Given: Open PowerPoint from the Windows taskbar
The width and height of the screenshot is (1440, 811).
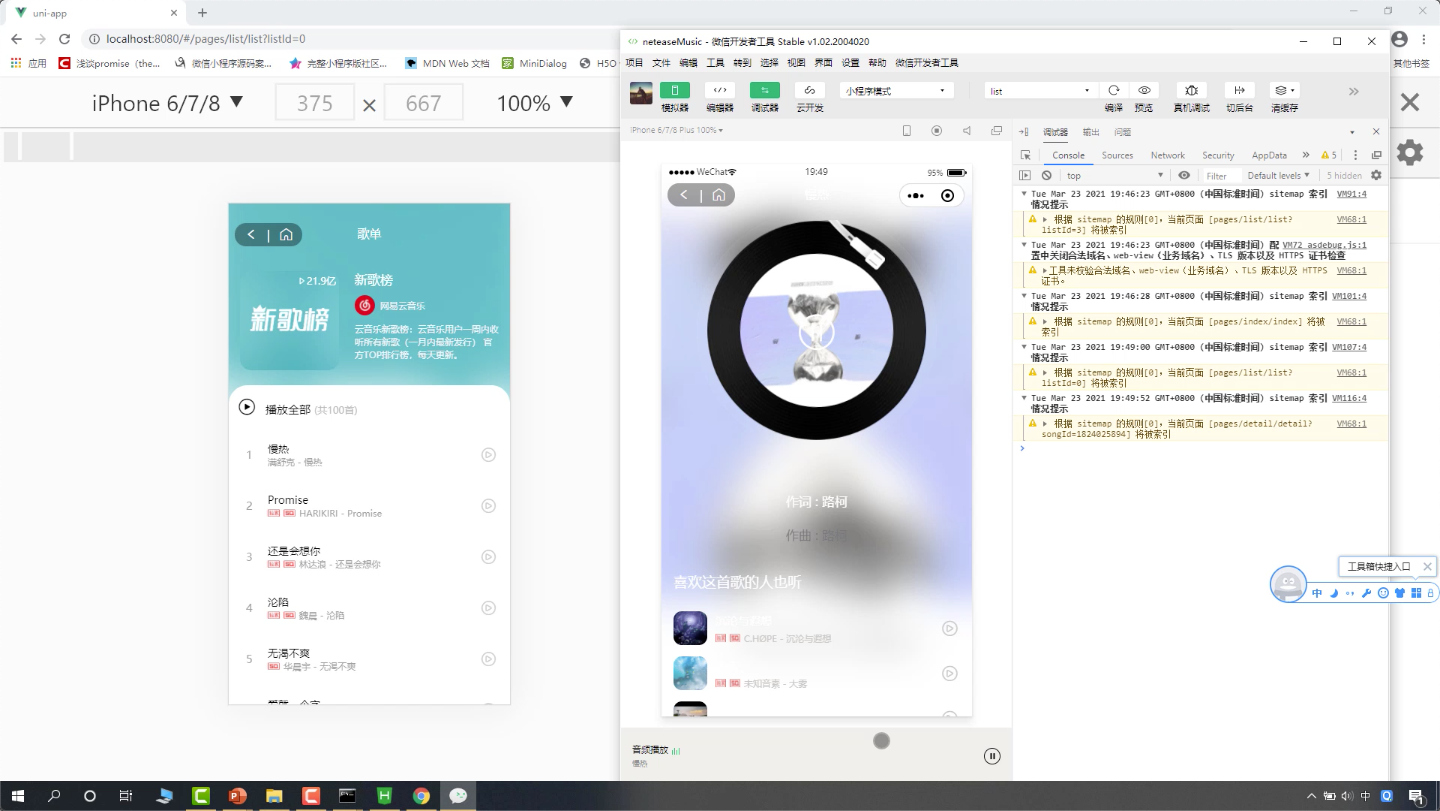Looking at the screenshot, I should click(x=237, y=796).
